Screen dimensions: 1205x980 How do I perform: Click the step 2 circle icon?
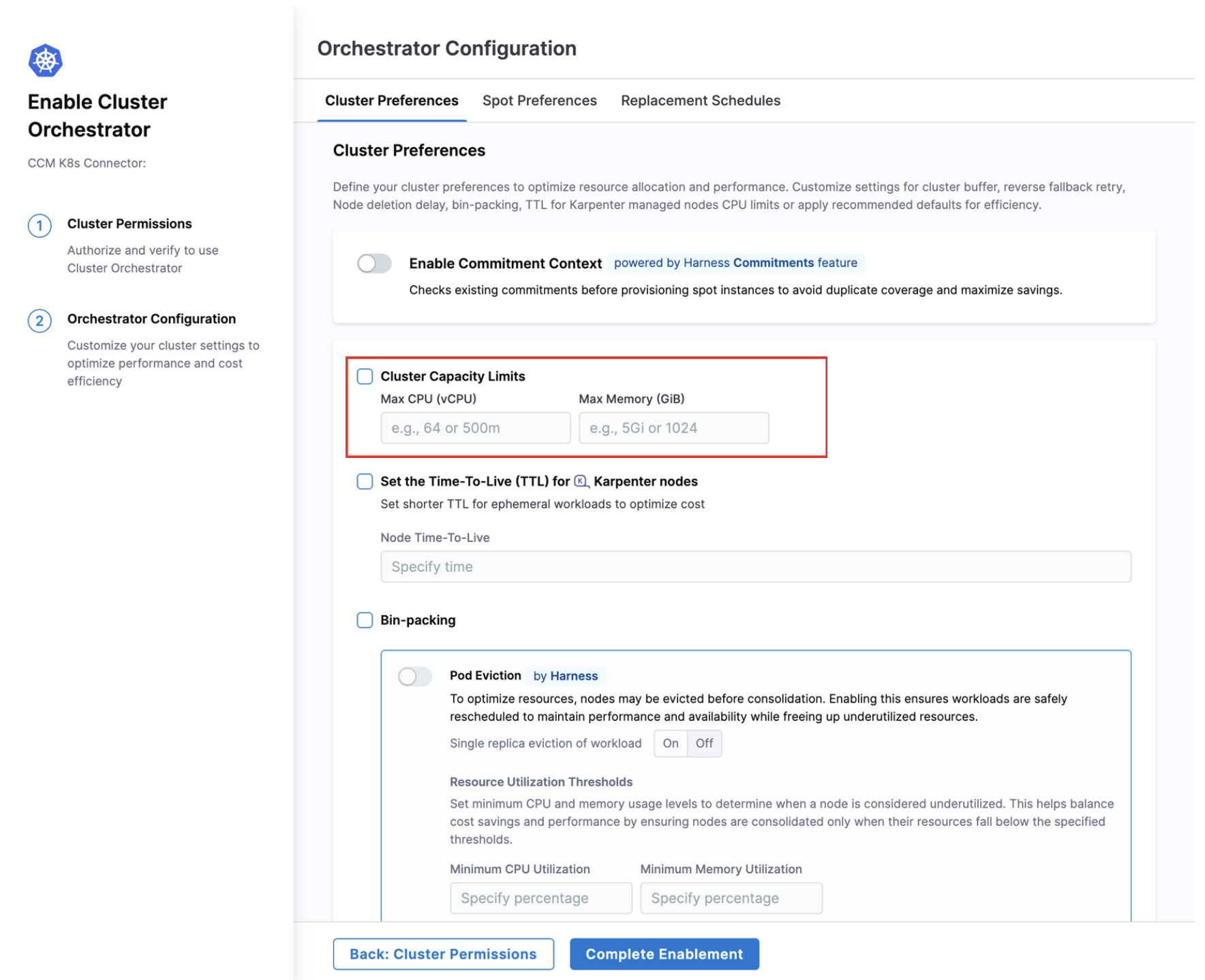pyautogui.click(x=40, y=321)
